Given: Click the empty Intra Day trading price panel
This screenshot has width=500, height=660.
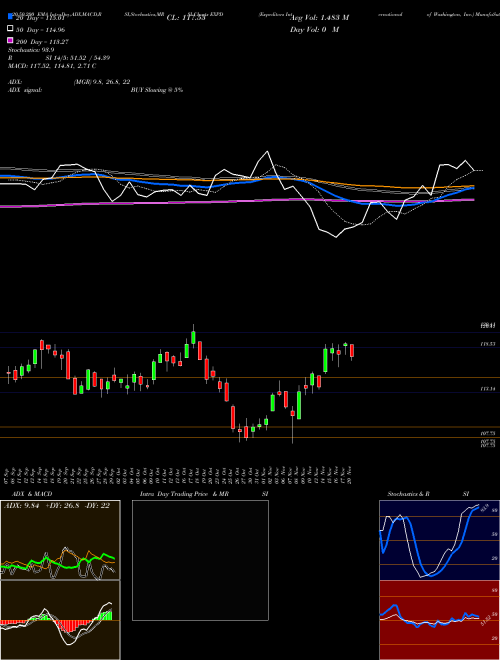Looking at the screenshot, I should click(200, 560).
